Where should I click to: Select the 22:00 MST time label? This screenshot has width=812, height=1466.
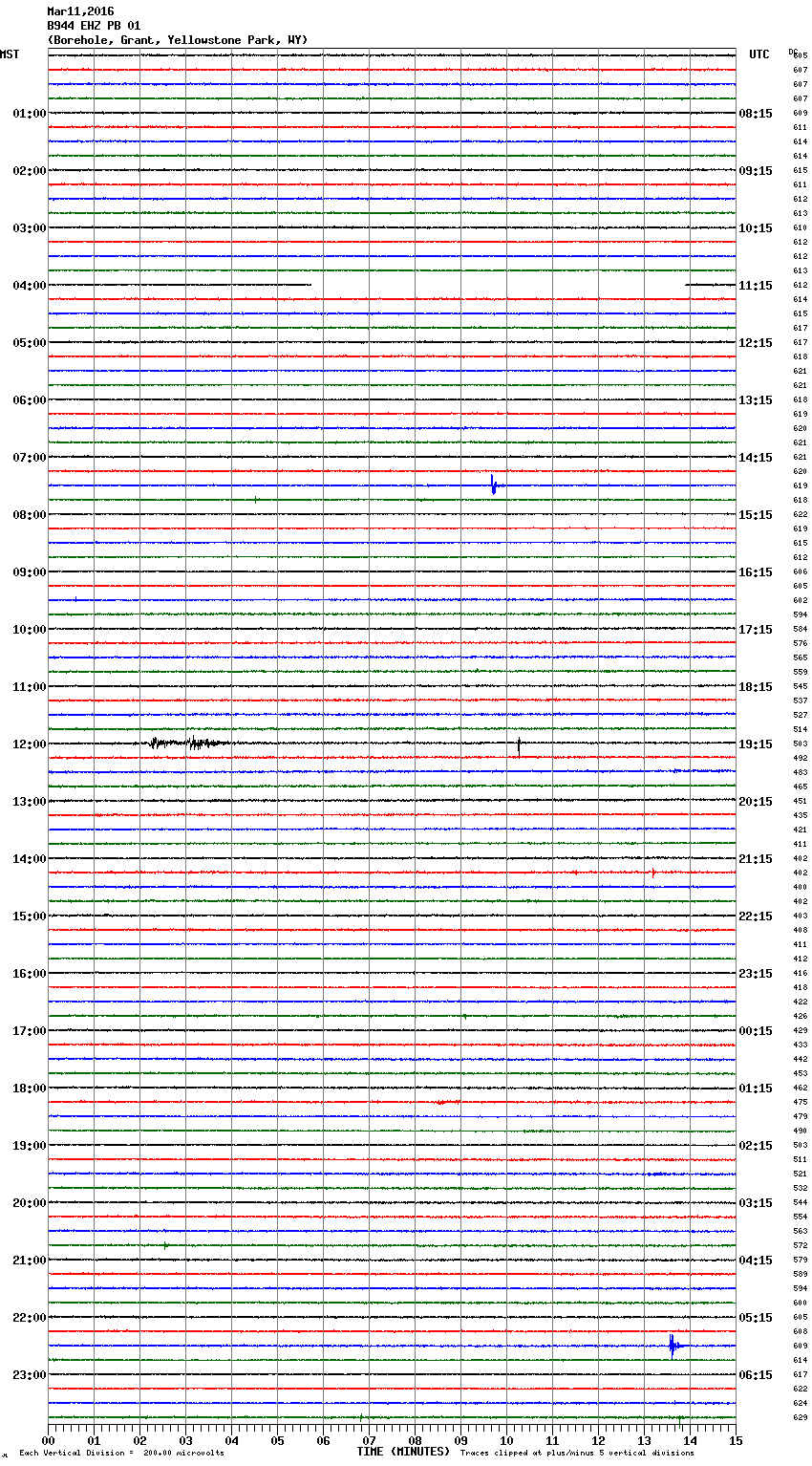click(30, 1318)
